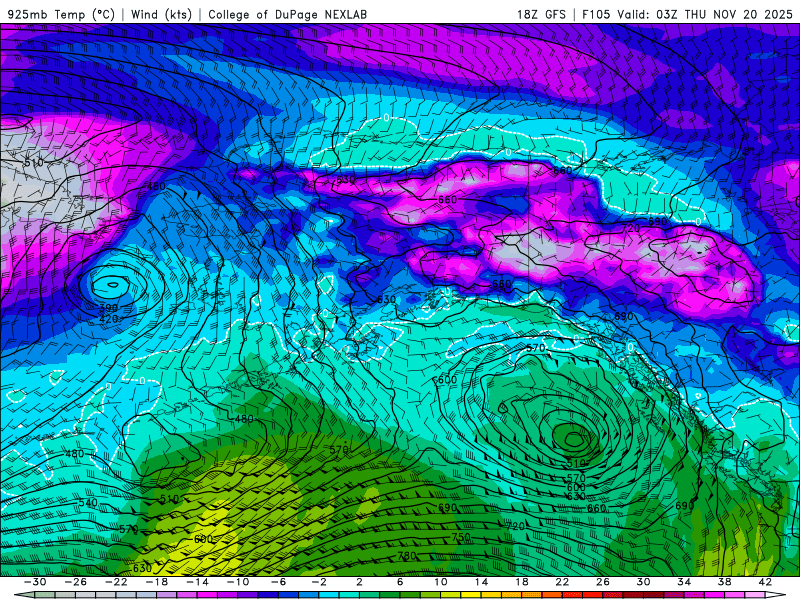The height and width of the screenshot is (600, 800).
Task: Click the -26 colorbar label
Action: (76, 582)
